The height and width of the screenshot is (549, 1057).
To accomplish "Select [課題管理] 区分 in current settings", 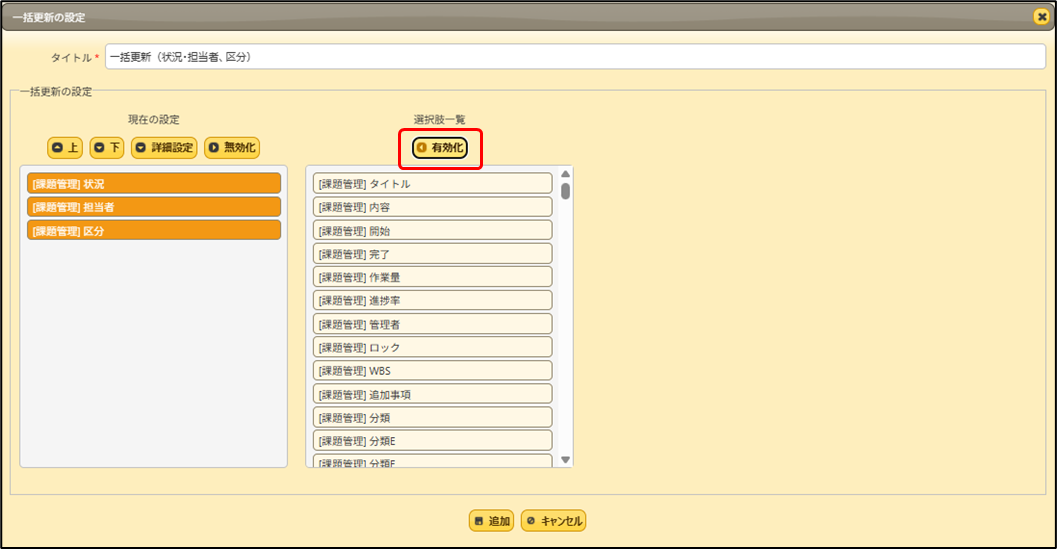I will pyautogui.click(x=154, y=231).
